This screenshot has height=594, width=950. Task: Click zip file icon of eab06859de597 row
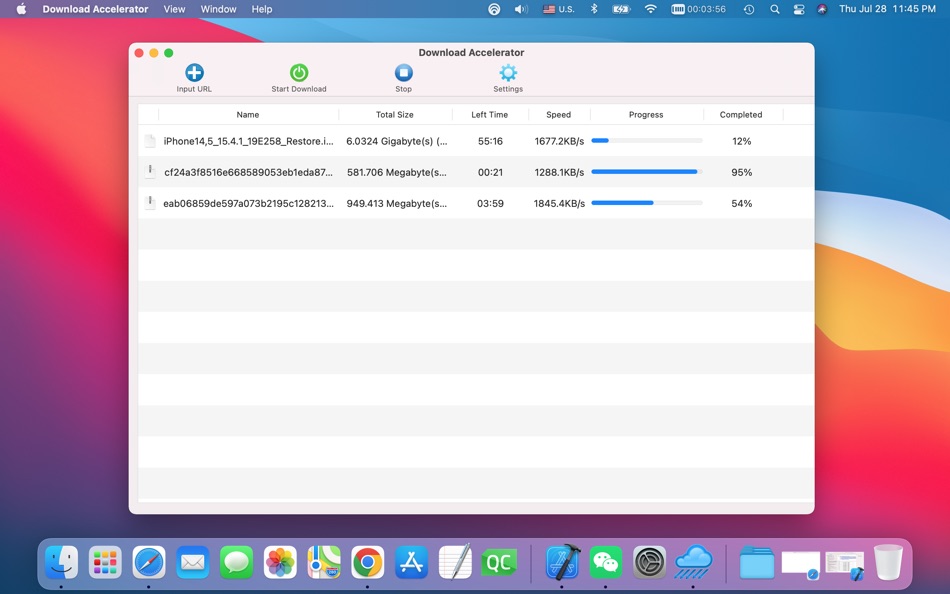point(150,203)
